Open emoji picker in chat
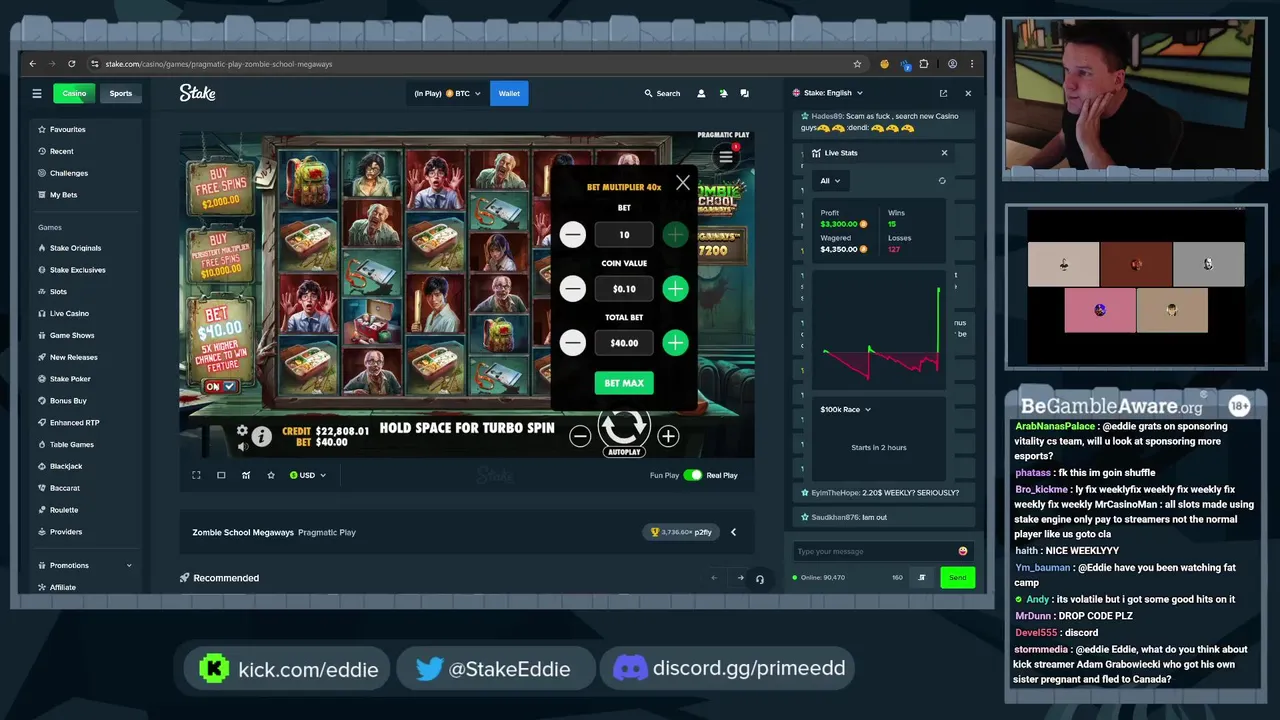The image size is (1280, 720). [x=963, y=551]
